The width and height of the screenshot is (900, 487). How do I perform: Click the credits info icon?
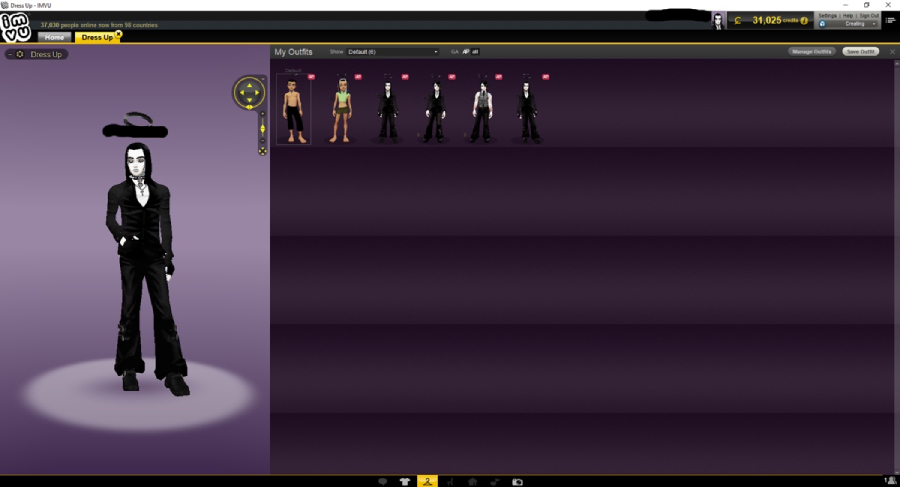tap(804, 21)
